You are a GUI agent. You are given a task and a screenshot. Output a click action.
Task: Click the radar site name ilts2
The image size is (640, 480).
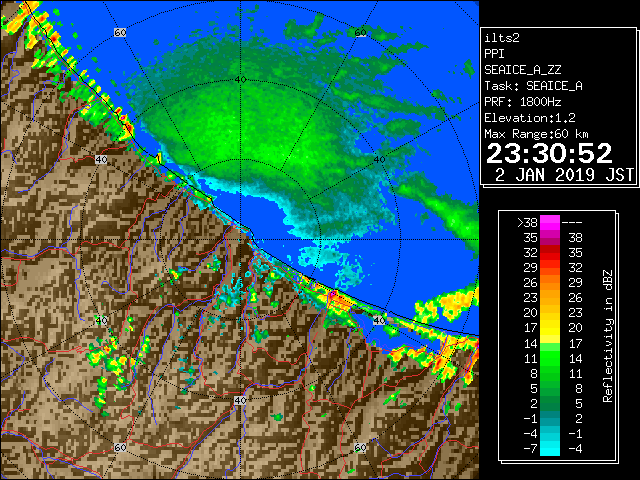coord(502,38)
